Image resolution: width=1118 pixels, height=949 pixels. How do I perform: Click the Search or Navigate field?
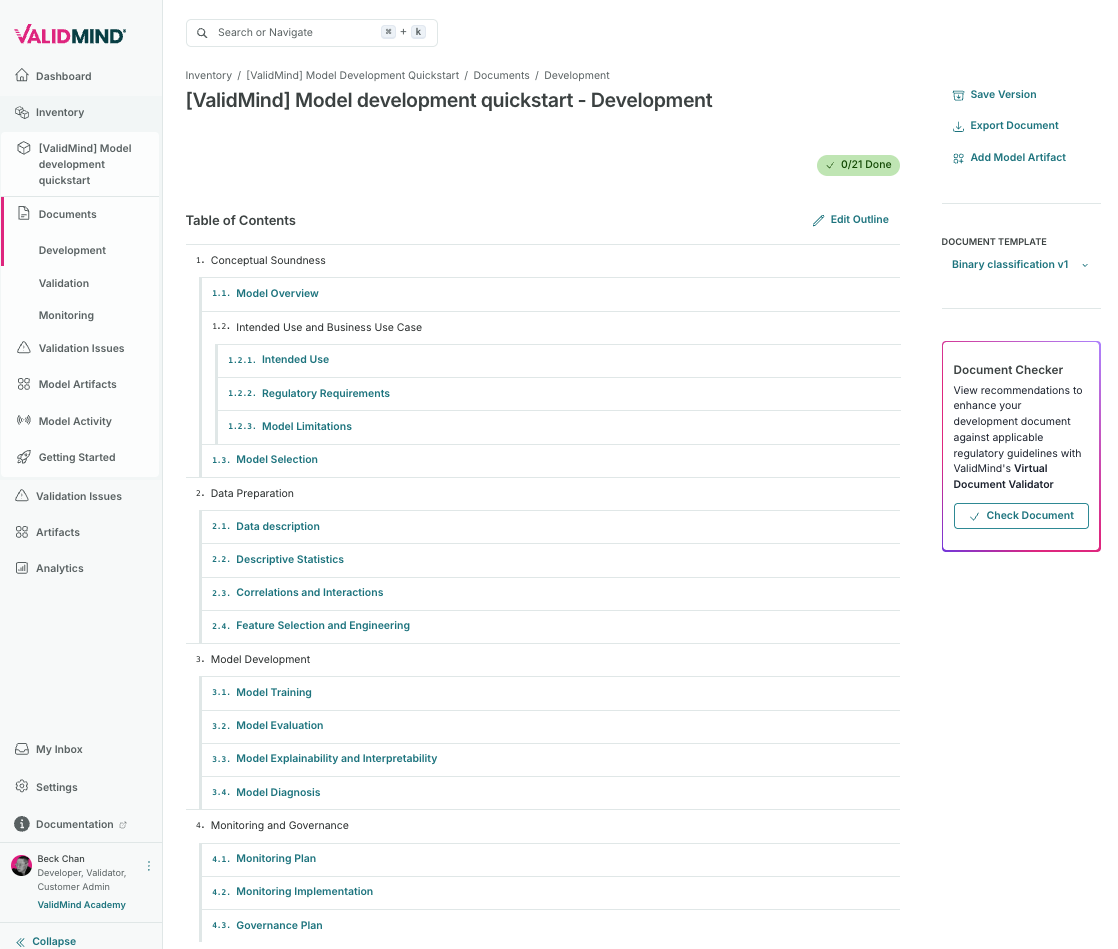[312, 33]
